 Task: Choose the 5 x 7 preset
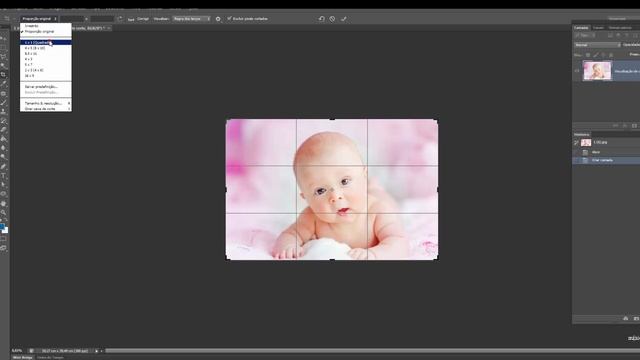point(46,64)
